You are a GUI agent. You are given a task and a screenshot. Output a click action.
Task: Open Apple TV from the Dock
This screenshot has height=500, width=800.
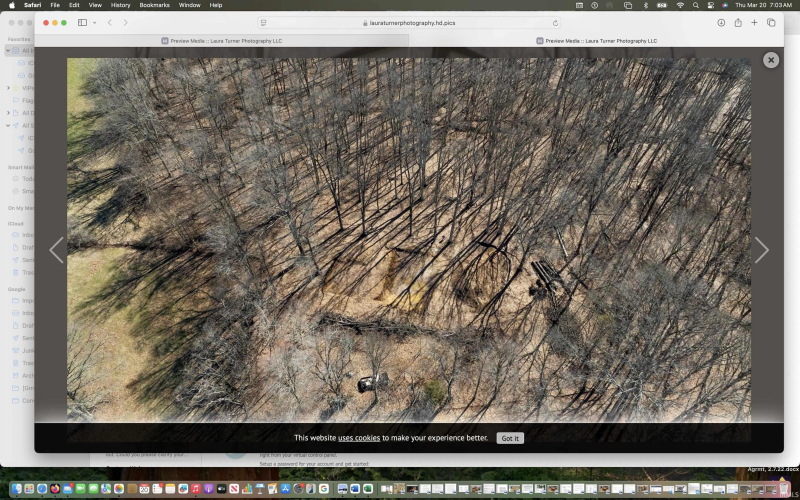pyautogui.click(x=221, y=489)
